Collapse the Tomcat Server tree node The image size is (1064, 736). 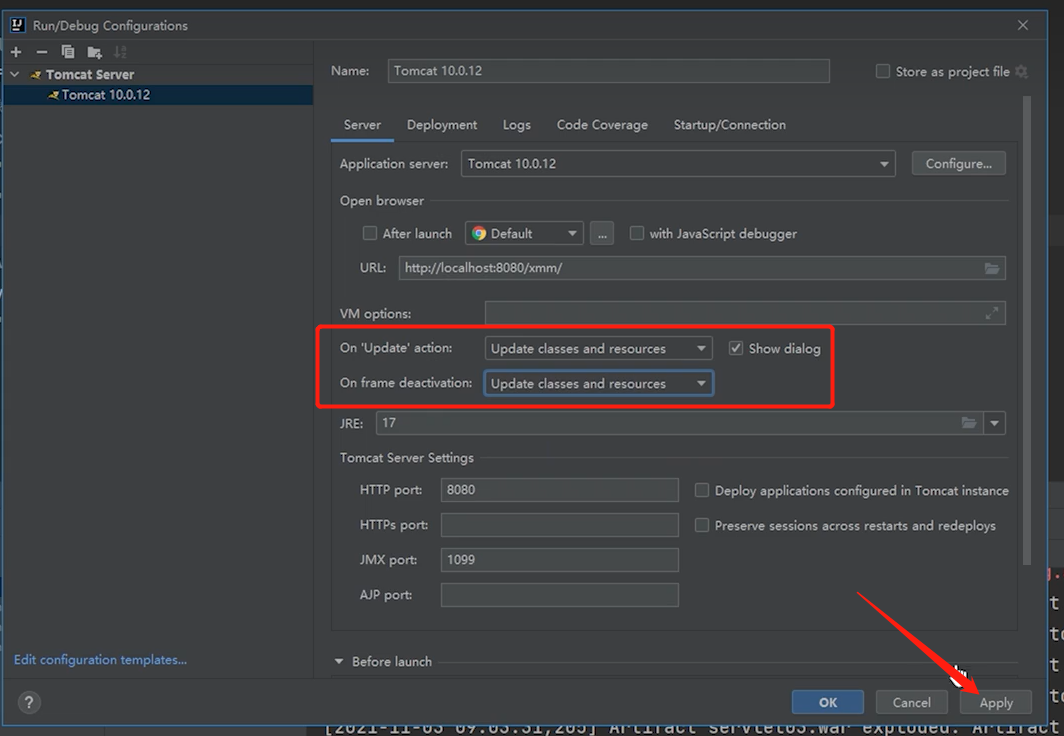pyautogui.click(x=15, y=74)
